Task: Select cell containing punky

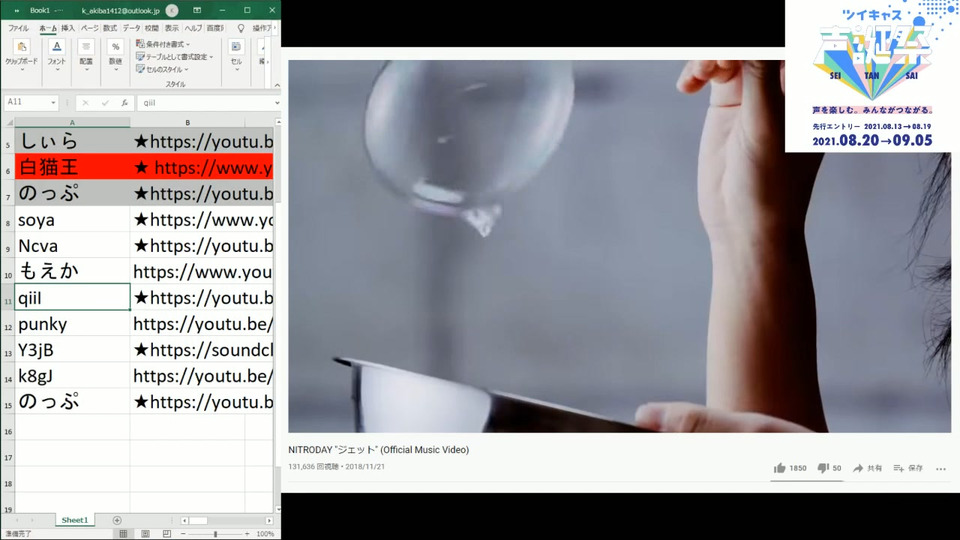Action: [x=72, y=323]
